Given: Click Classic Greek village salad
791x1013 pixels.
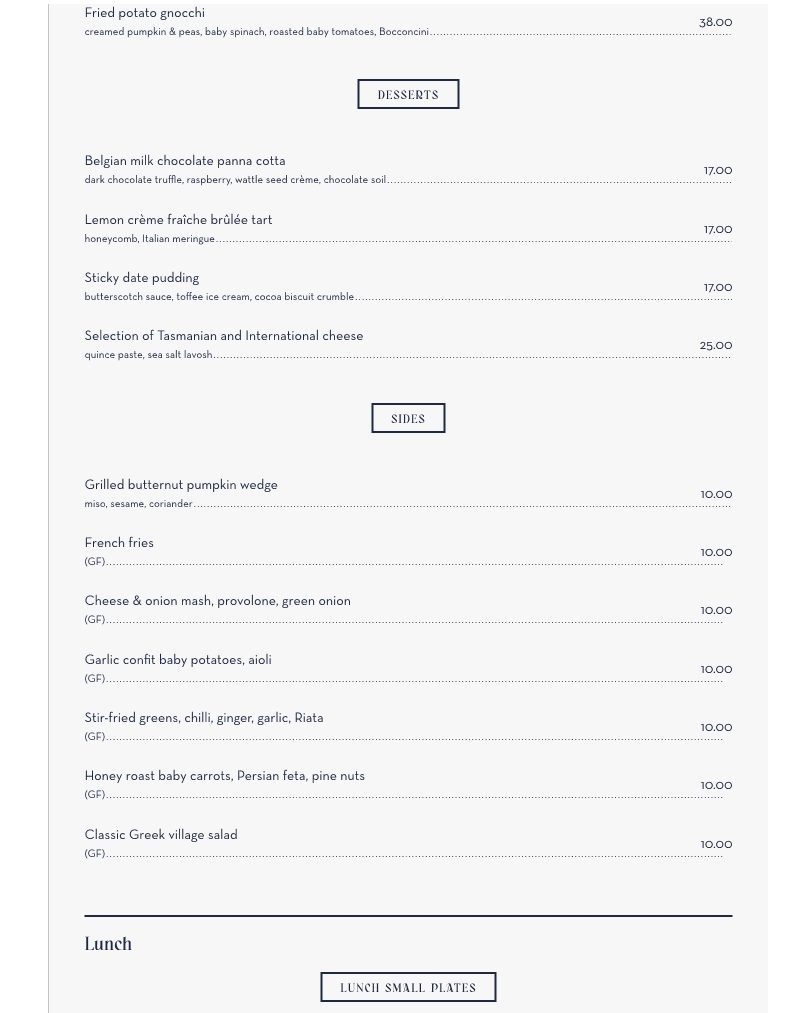Looking at the screenshot, I should pyautogui.click(x=161, y=835).
